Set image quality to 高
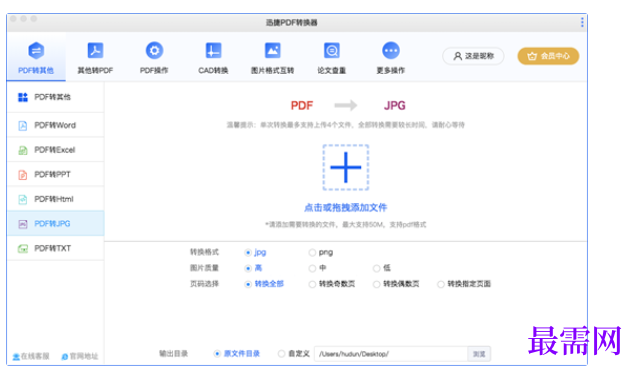The width and height of the screenshot is (640, 372). click(248, 268)
